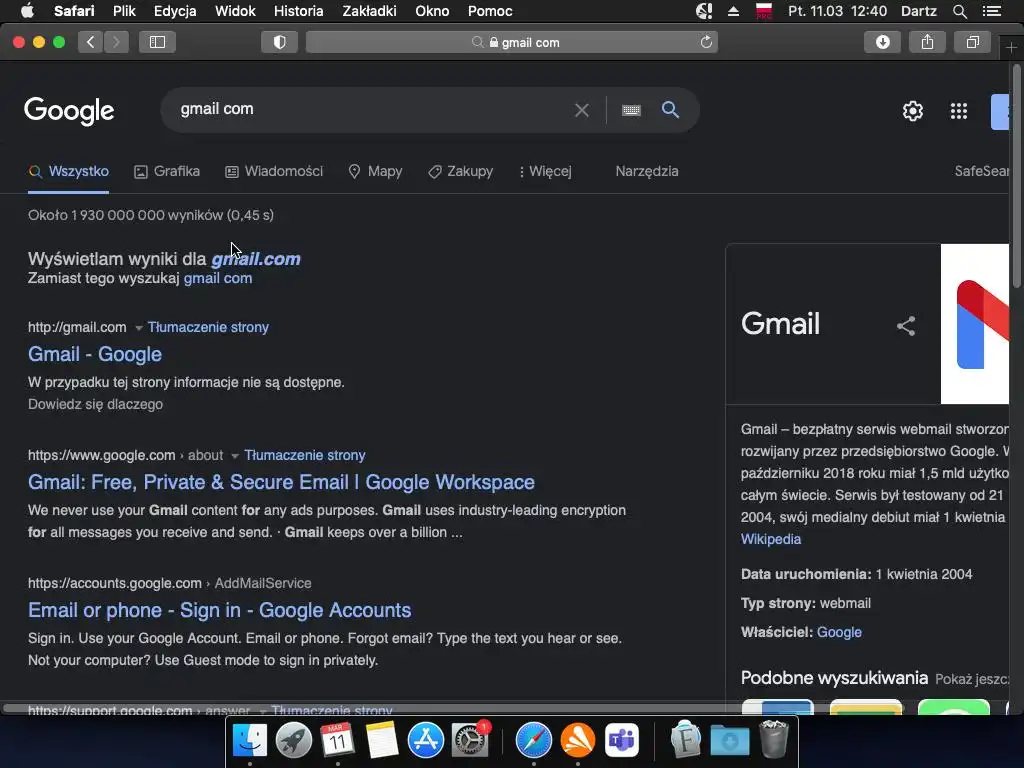This screenshot has width=1024, height=768.
Task: Click the Safari address bar
Action: pos(512,42)
